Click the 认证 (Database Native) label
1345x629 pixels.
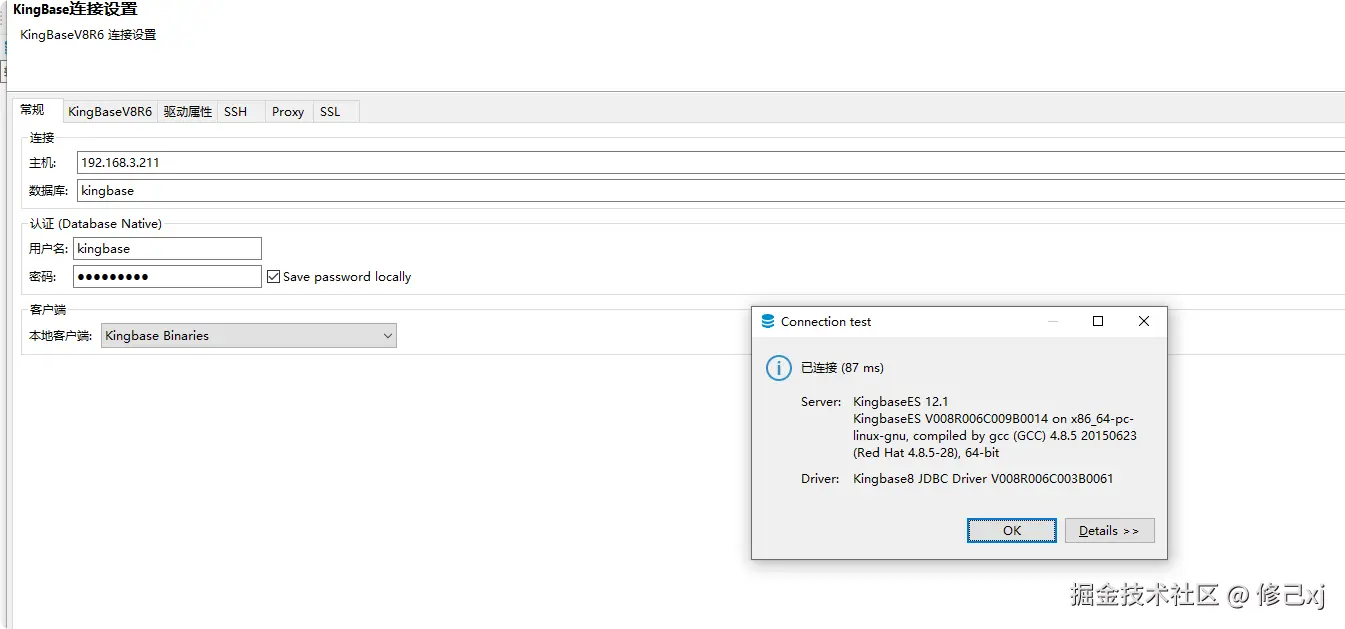(96, 224)
